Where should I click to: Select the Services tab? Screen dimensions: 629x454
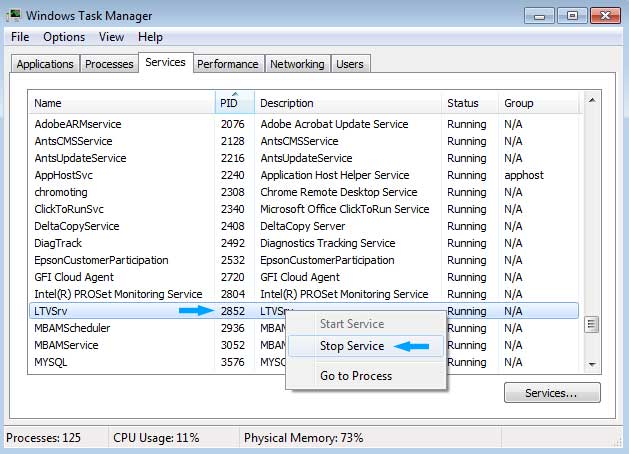(x=165, y=62)
